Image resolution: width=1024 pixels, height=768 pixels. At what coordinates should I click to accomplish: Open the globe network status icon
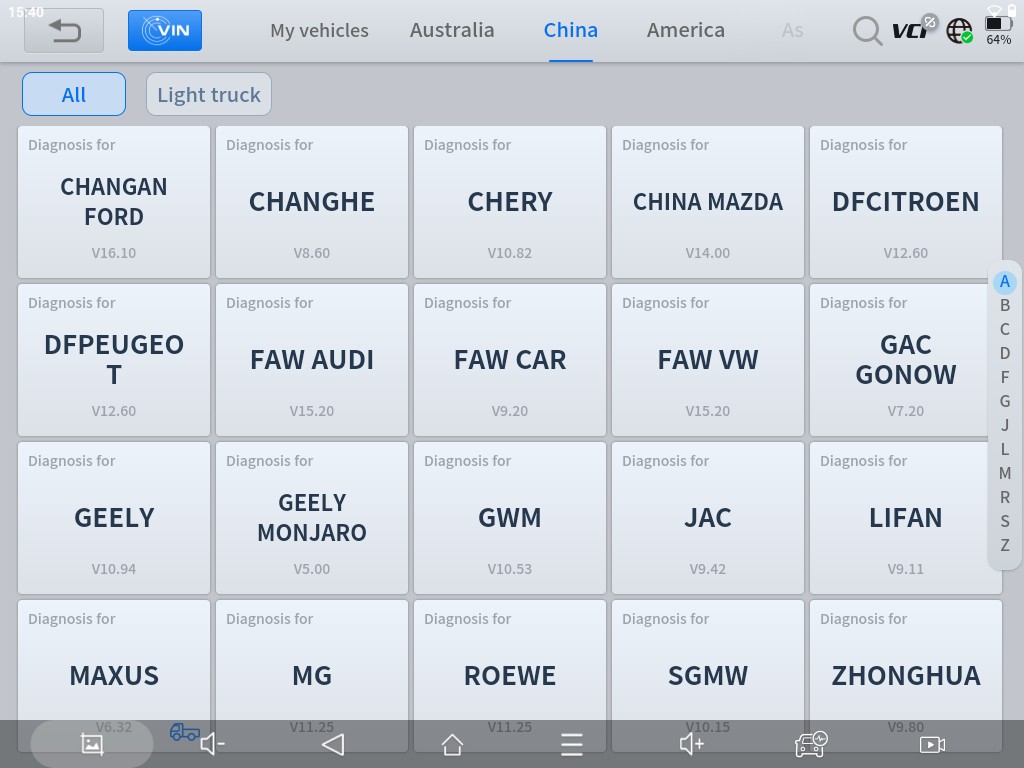tap(959, 31)
